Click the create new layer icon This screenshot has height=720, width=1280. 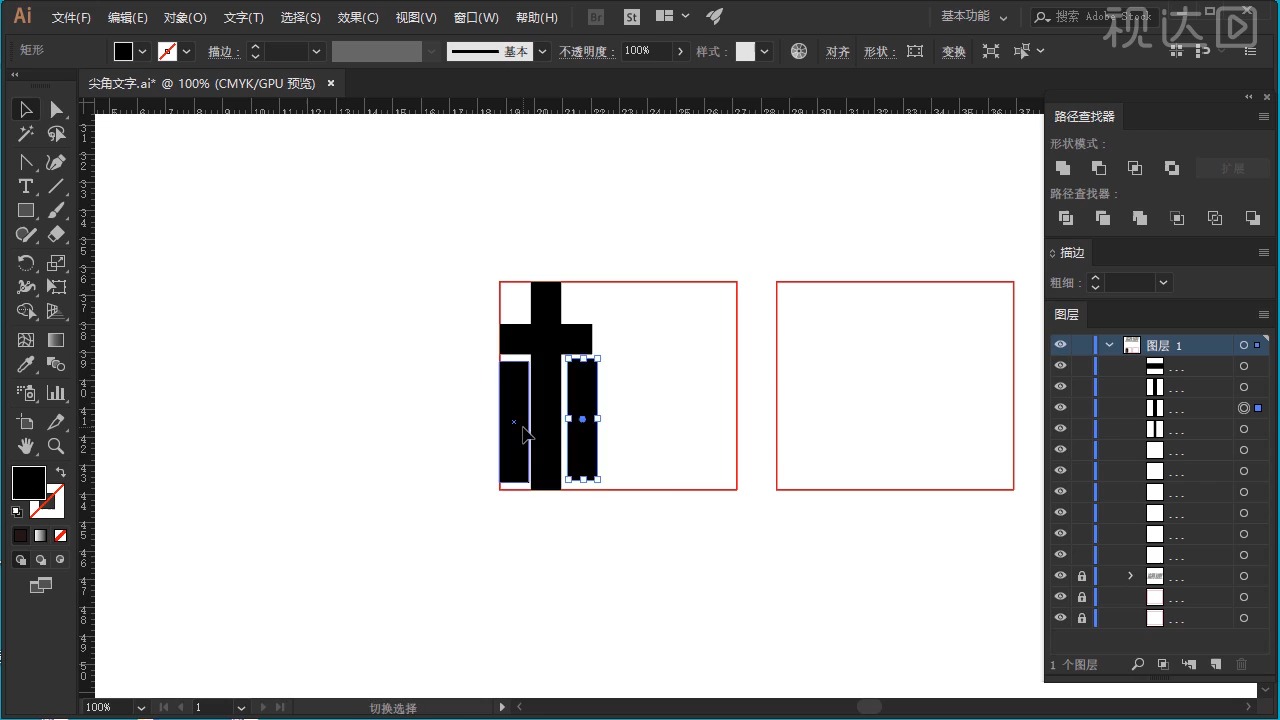1216,664
